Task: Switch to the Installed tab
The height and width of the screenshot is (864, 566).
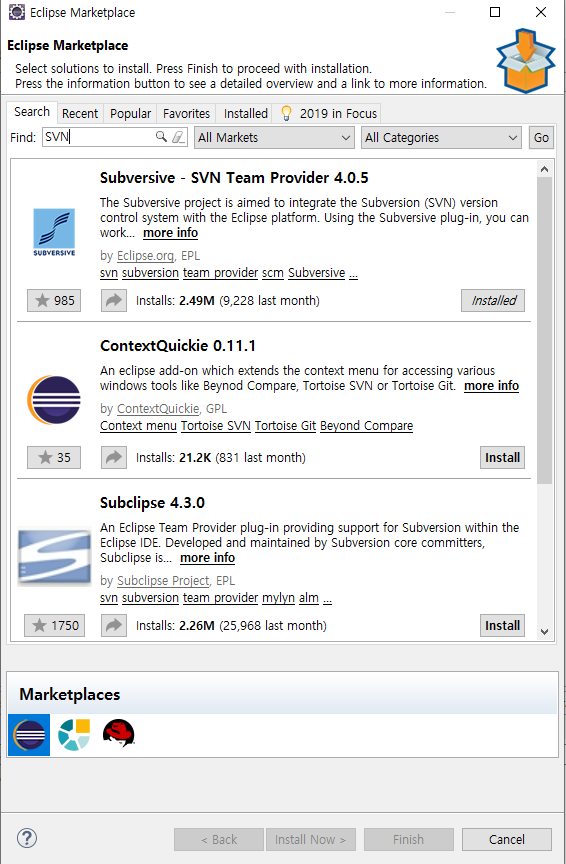Action: 245,114
